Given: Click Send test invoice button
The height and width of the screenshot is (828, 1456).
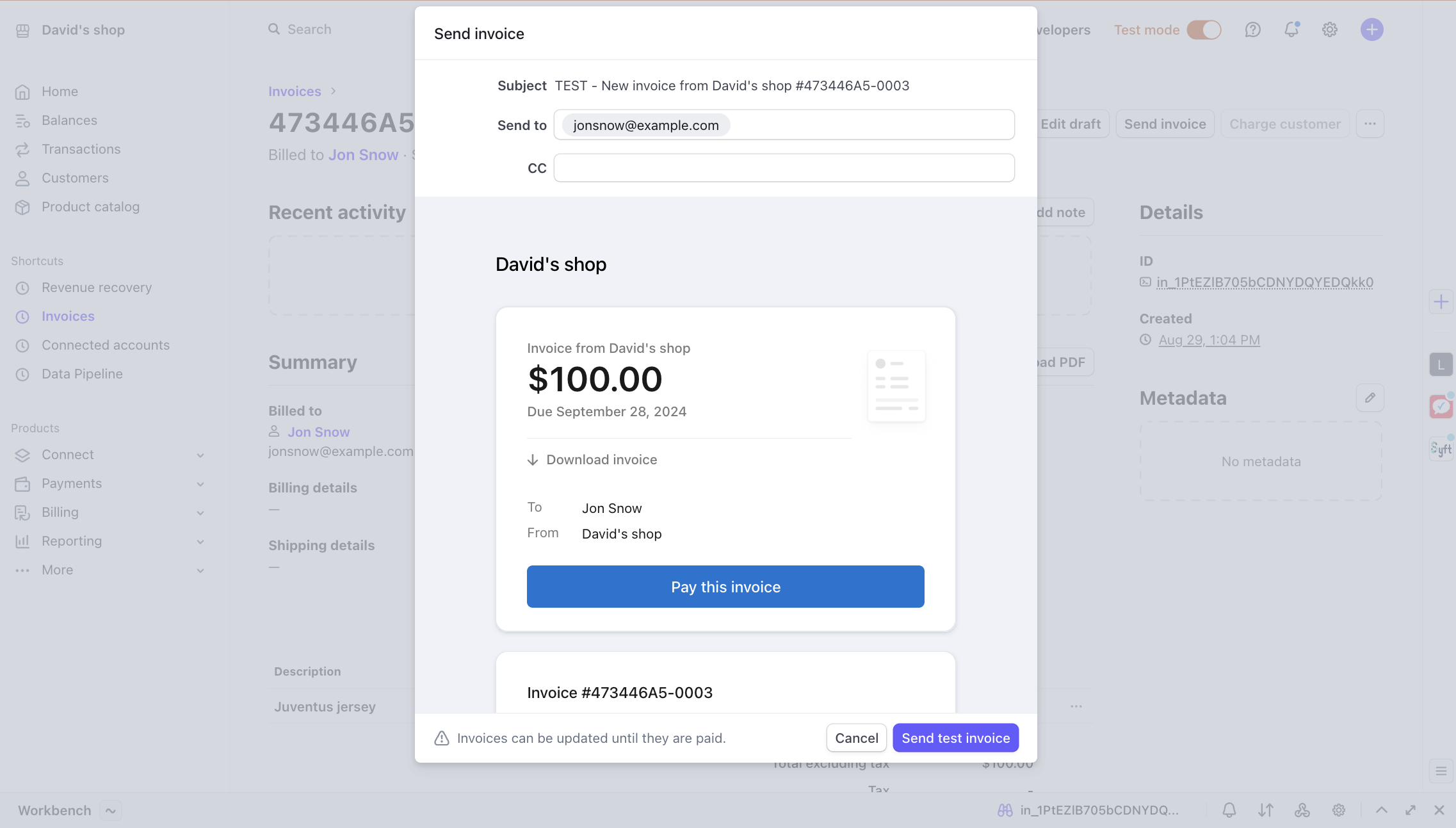Looking at the screenshot, I should click(955, 738).
